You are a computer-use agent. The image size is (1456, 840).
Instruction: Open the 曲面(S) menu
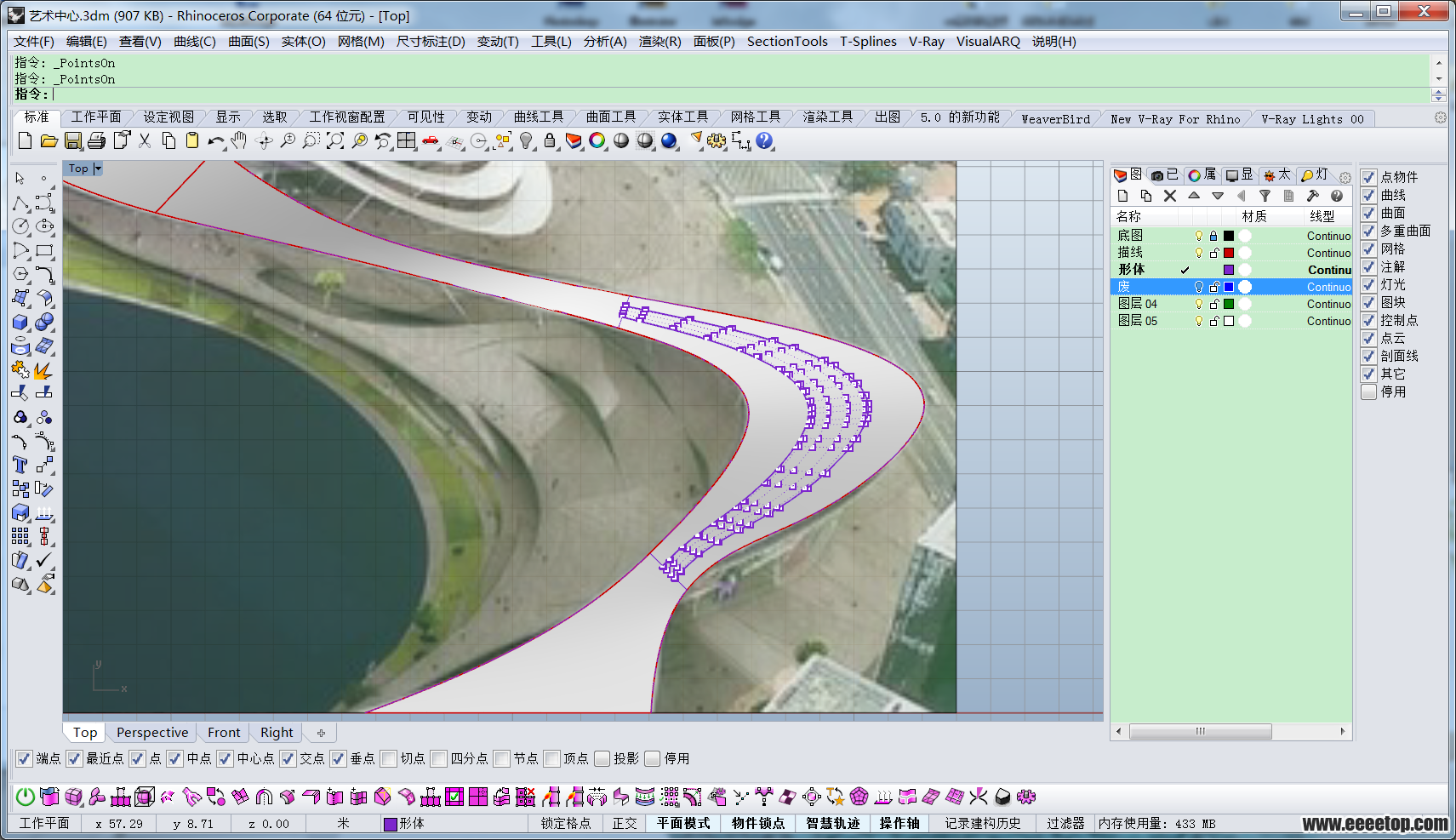coord(248,41)
